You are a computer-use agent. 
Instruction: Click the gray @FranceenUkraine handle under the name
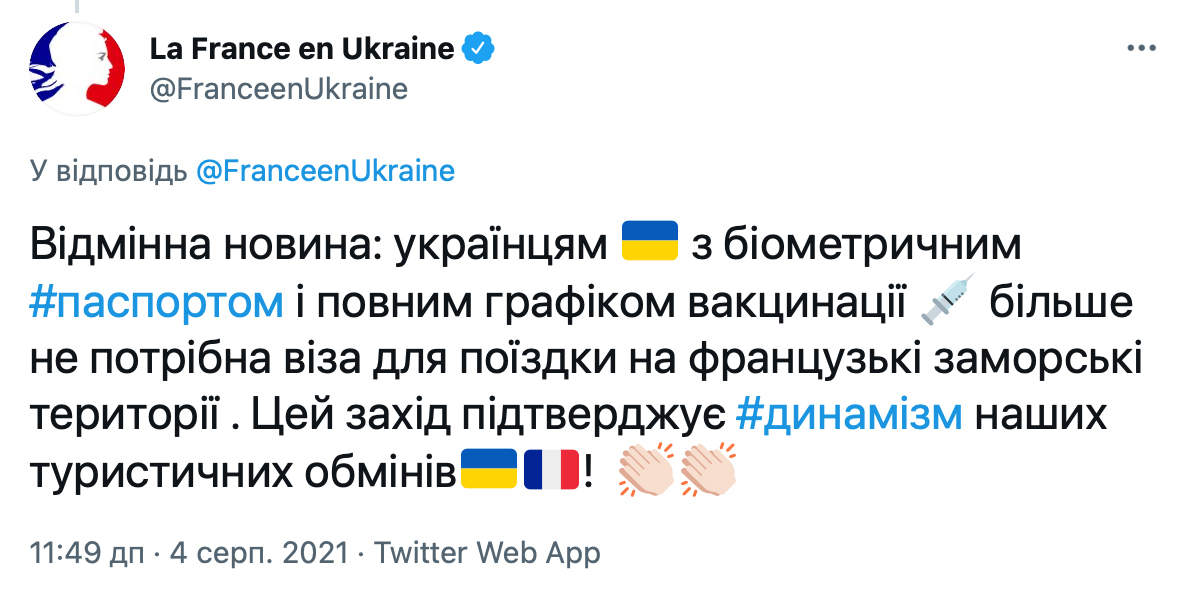point(278,89)
